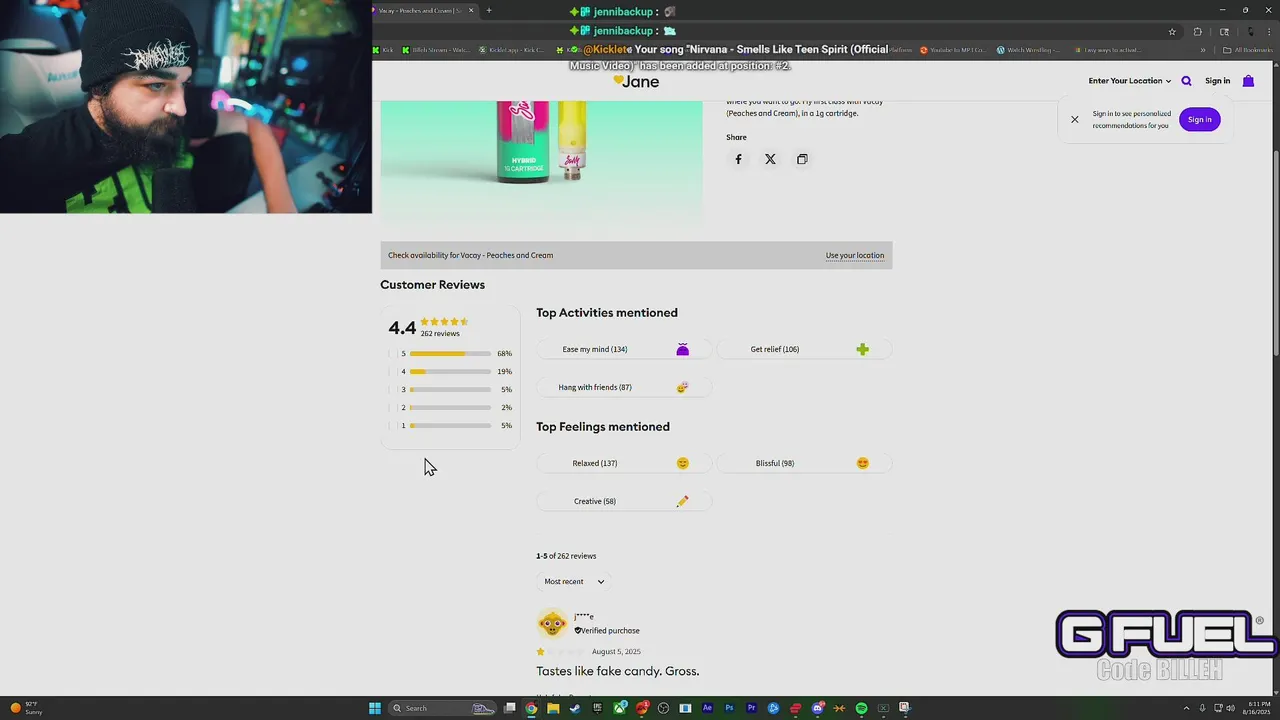Image resolution: width=1280 pixels, height=720 pixels.
Task: Open the Kicklet.app bookmark
Action: coord(512,50)
